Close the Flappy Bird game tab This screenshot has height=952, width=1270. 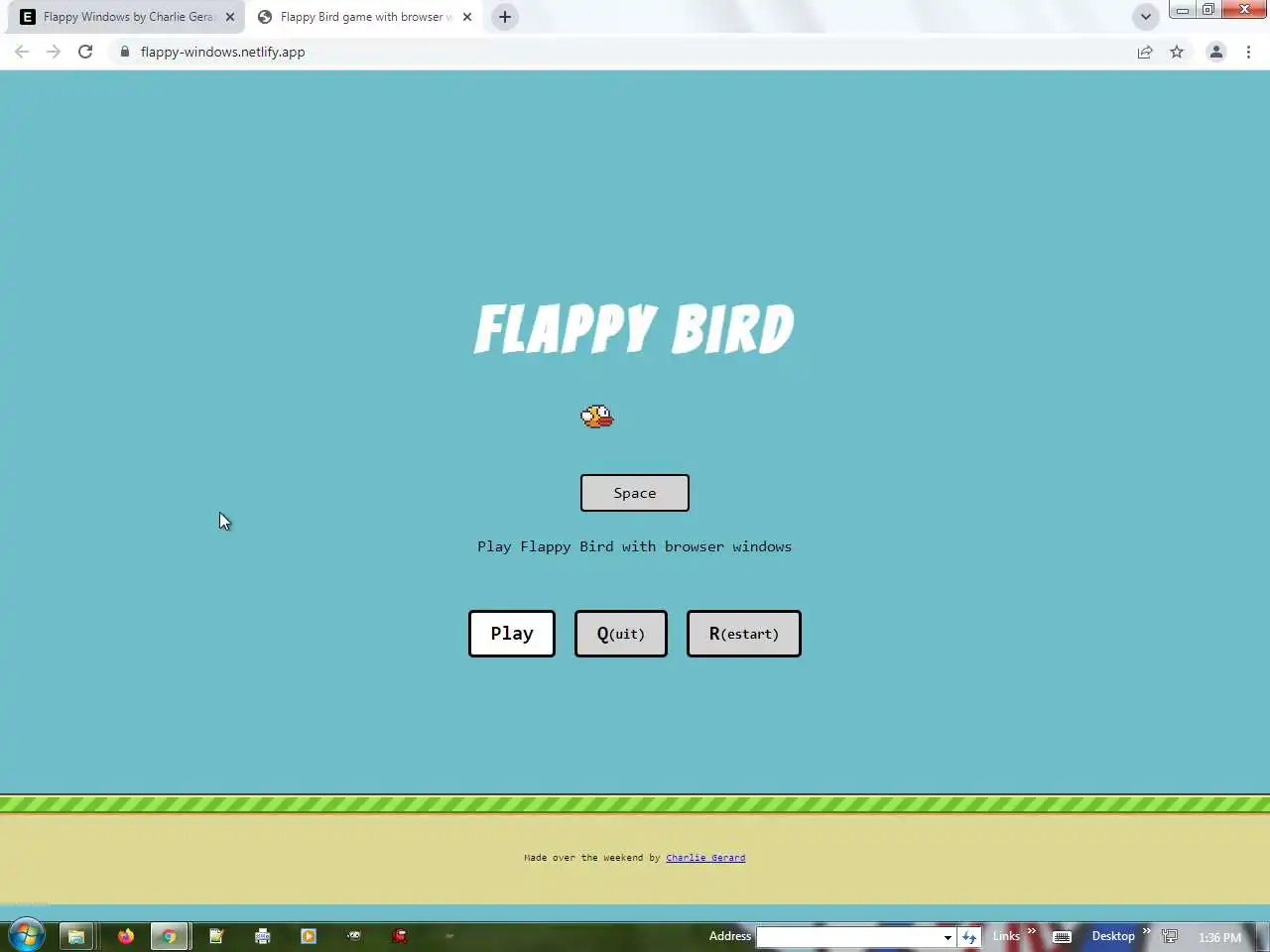pos(467,17)
